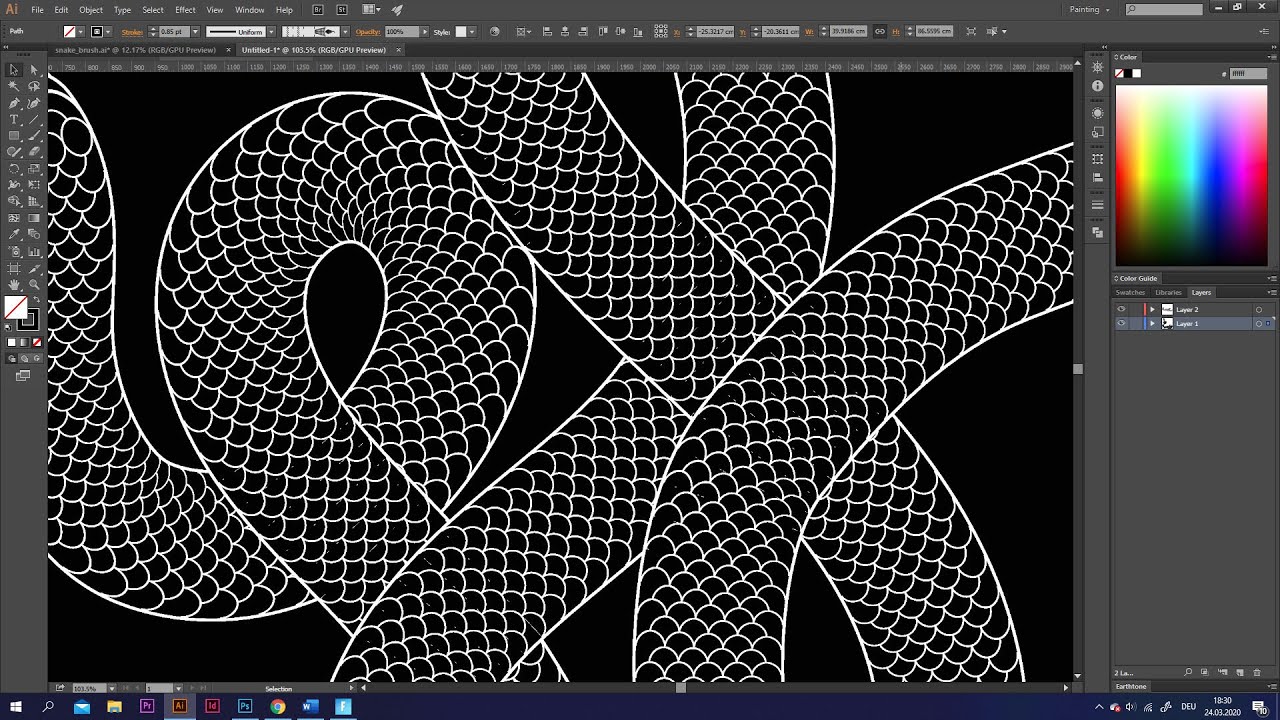Select the Hand tool
This screenshot has width=1280, height=720.
[14, 285]
